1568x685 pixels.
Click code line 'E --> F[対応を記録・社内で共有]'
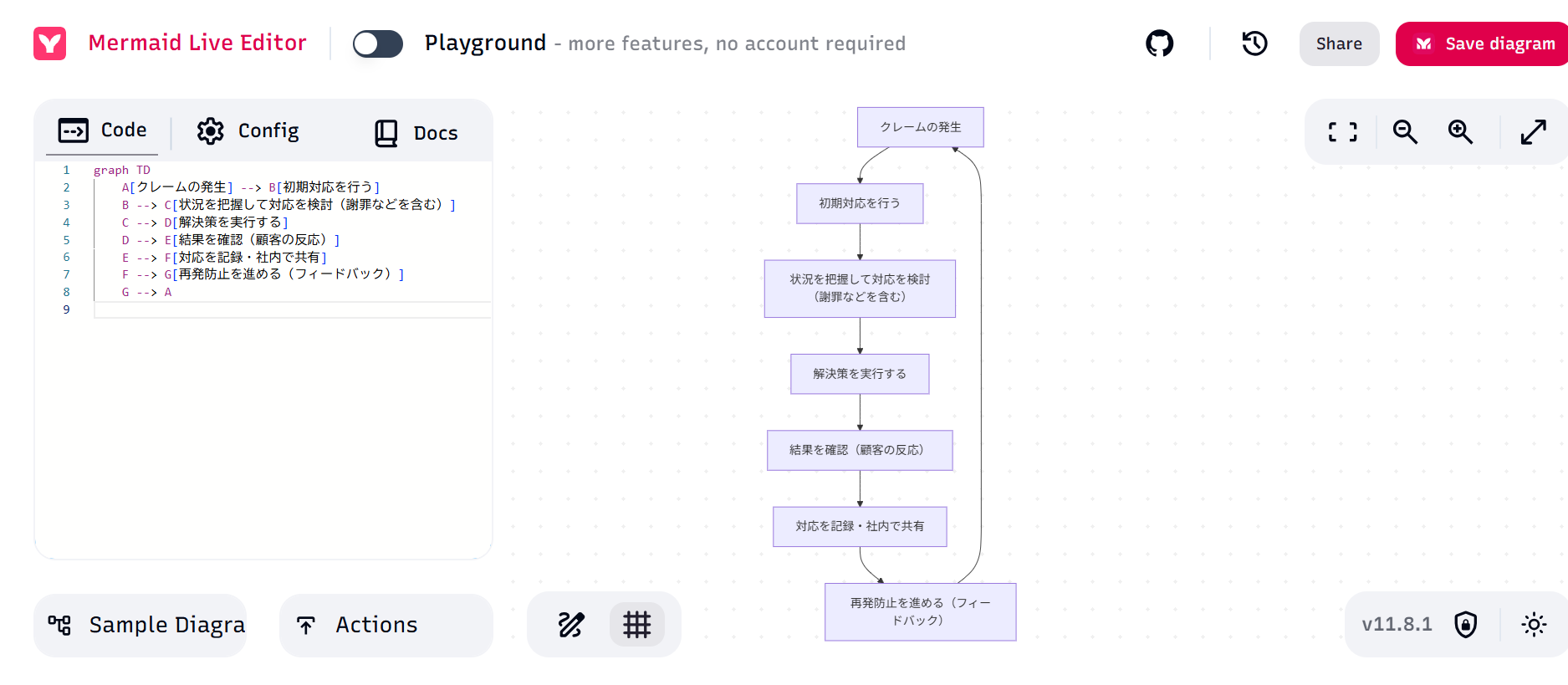click(224, 258)
